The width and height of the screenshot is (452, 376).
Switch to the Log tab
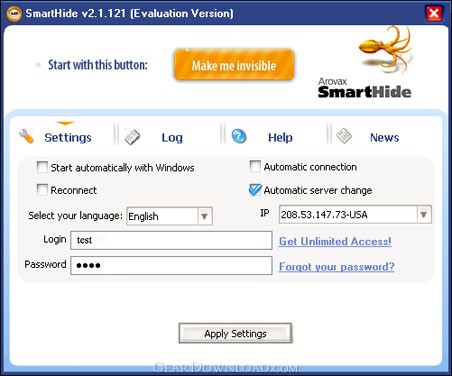(172, 138)
